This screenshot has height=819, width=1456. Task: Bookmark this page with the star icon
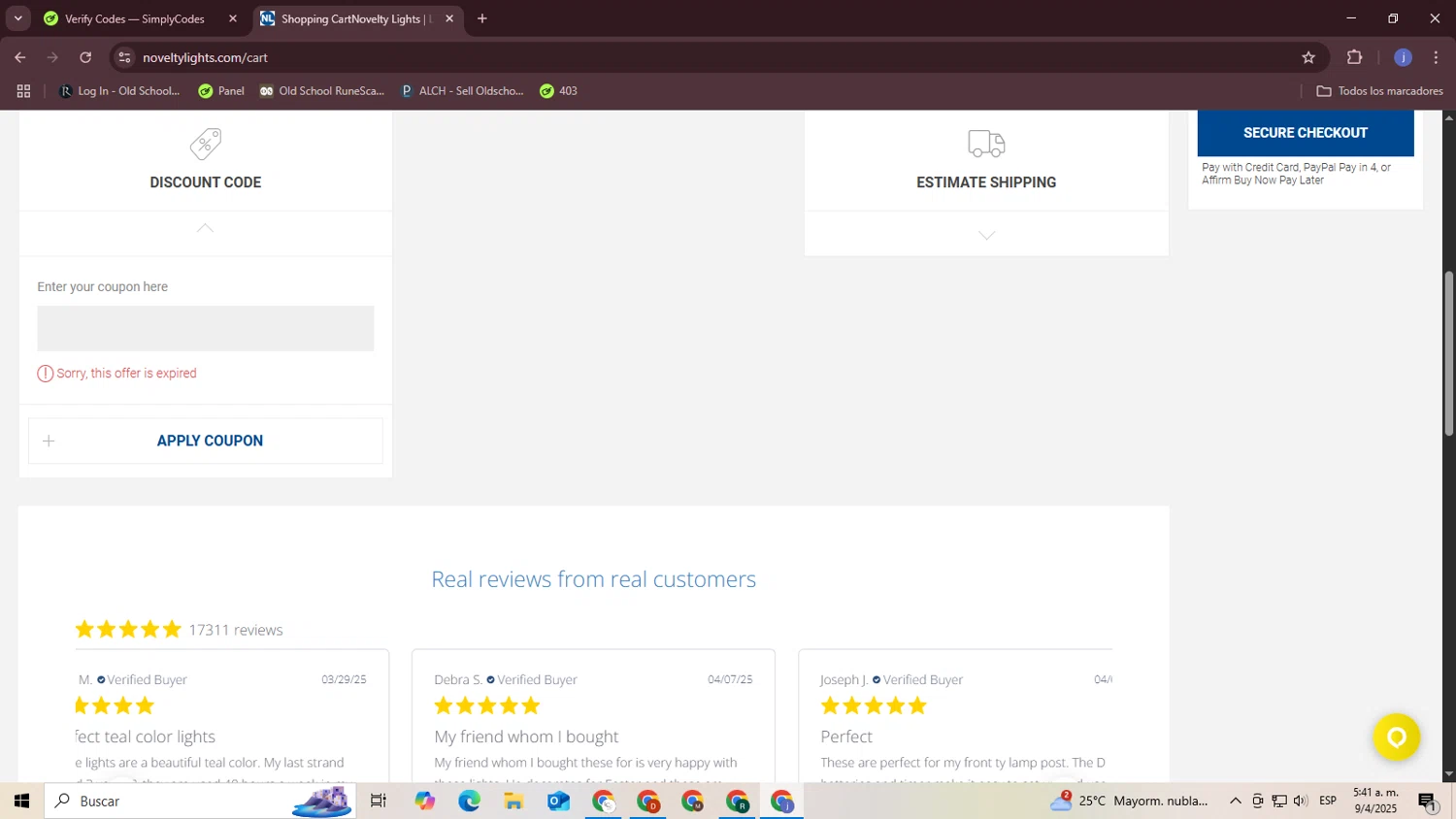click(x=1308, y=58)
